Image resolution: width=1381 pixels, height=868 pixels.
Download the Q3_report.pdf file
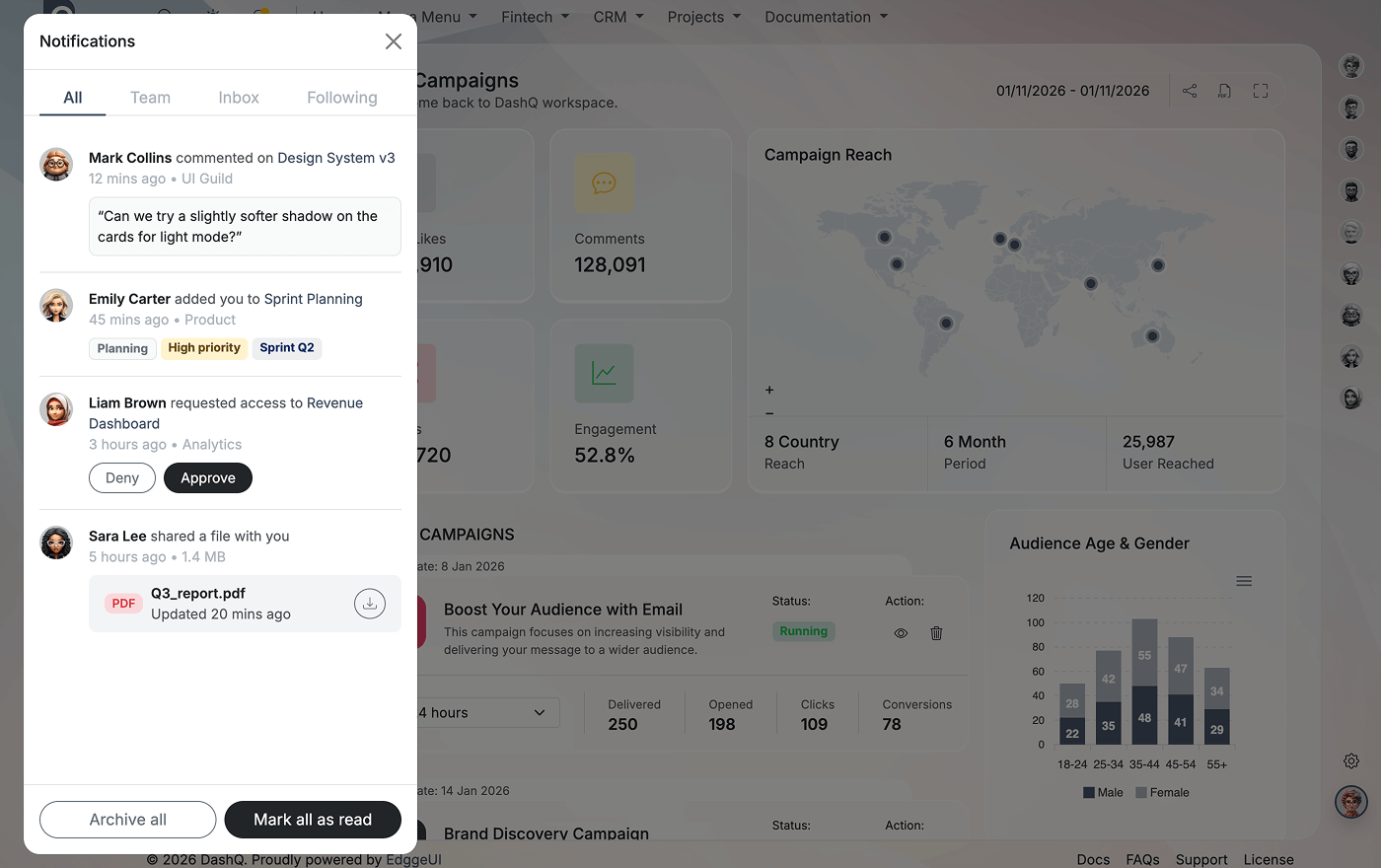(369, 603)
